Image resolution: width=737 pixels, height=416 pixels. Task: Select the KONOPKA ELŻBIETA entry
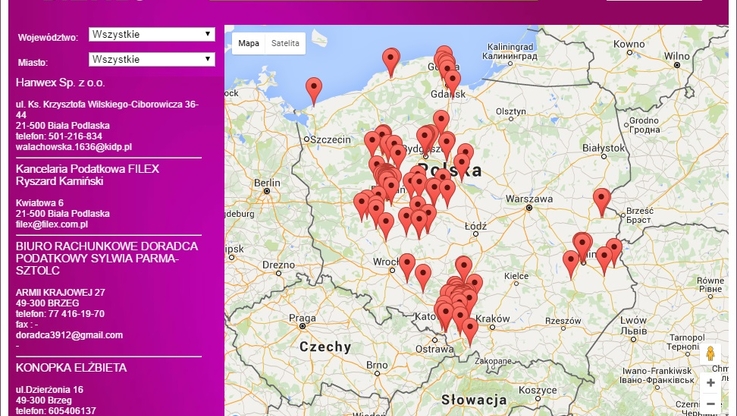71,368
